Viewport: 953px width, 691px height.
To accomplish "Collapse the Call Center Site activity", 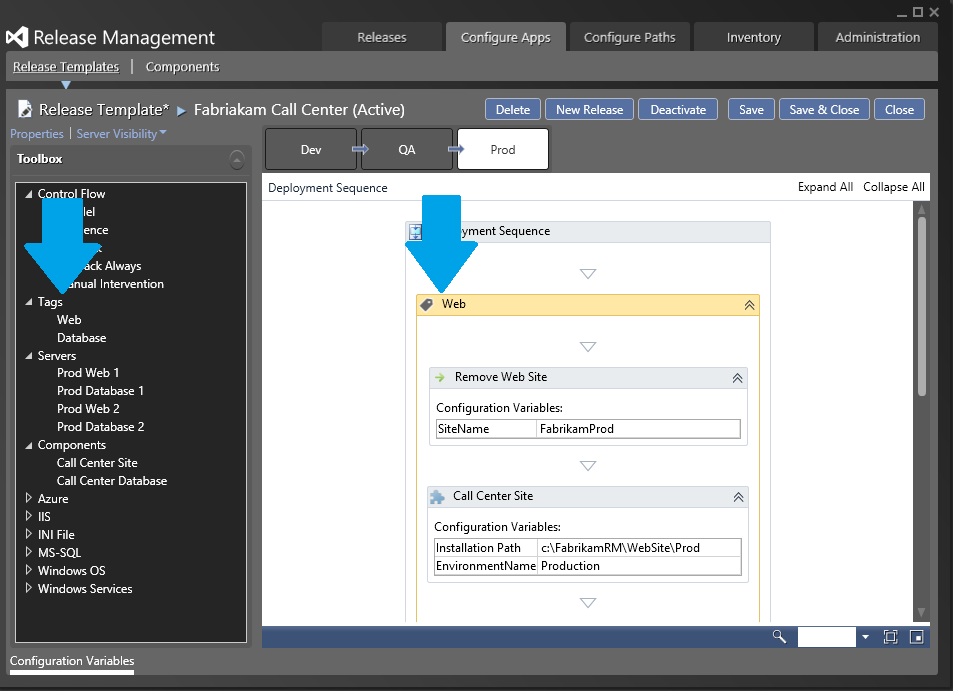I will [738, 497].
